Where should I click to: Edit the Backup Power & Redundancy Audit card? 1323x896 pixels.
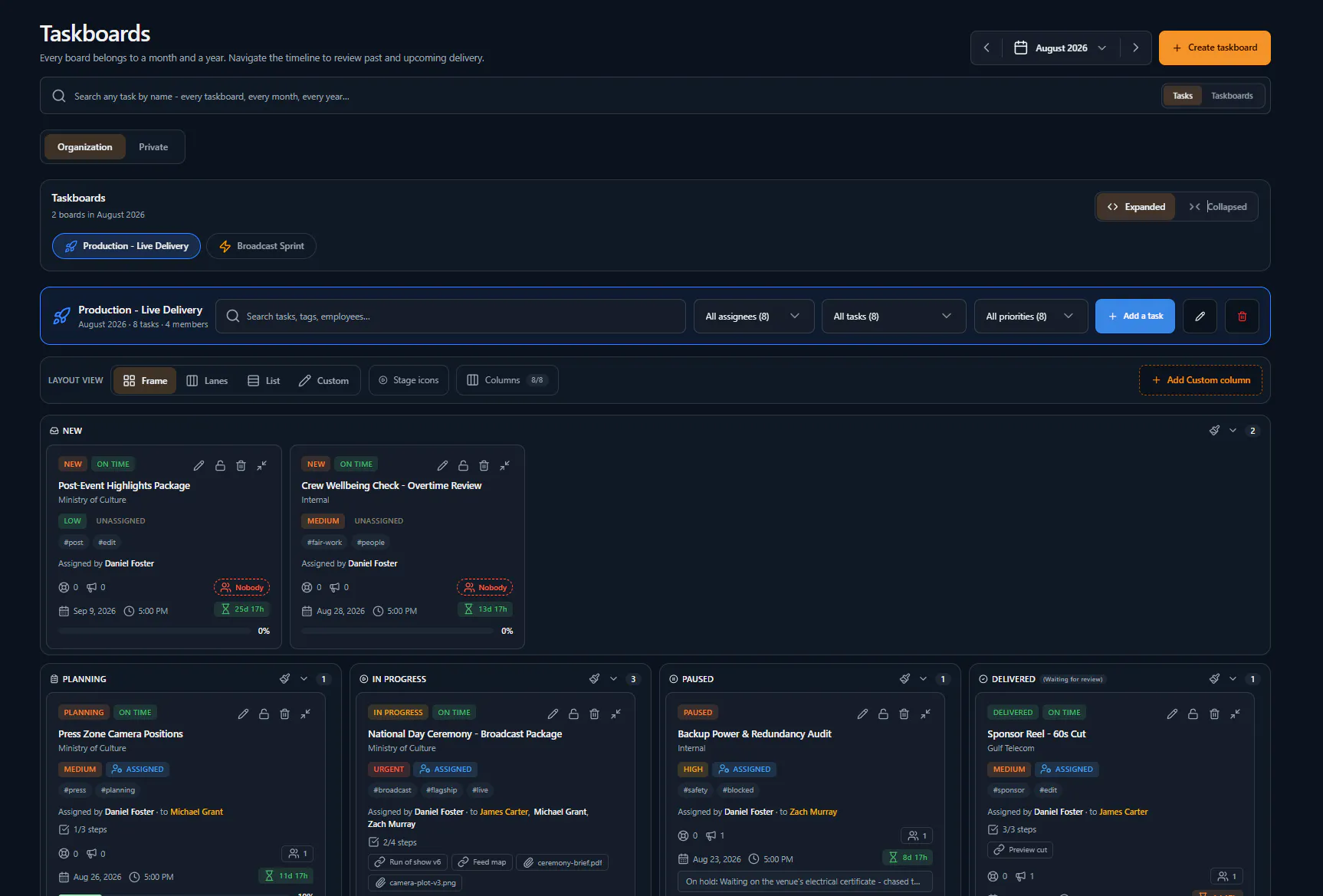point(862,714)
